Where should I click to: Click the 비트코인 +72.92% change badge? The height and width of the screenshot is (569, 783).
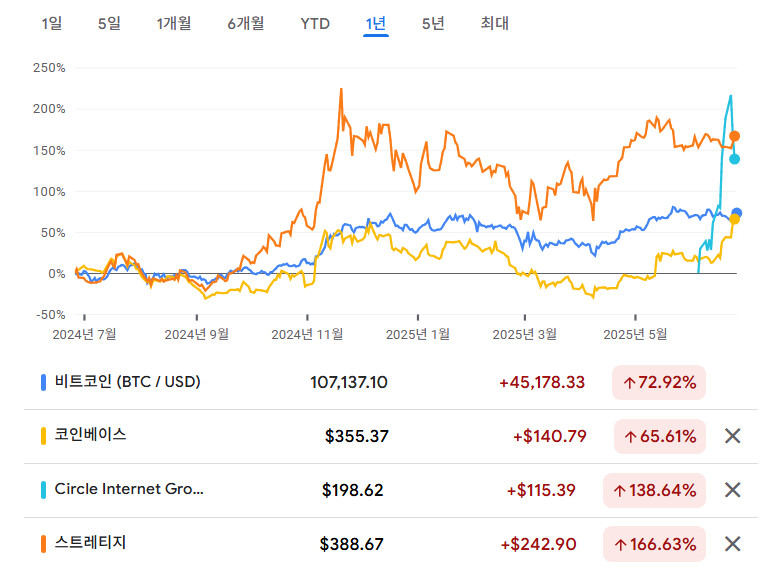(659, 382)
